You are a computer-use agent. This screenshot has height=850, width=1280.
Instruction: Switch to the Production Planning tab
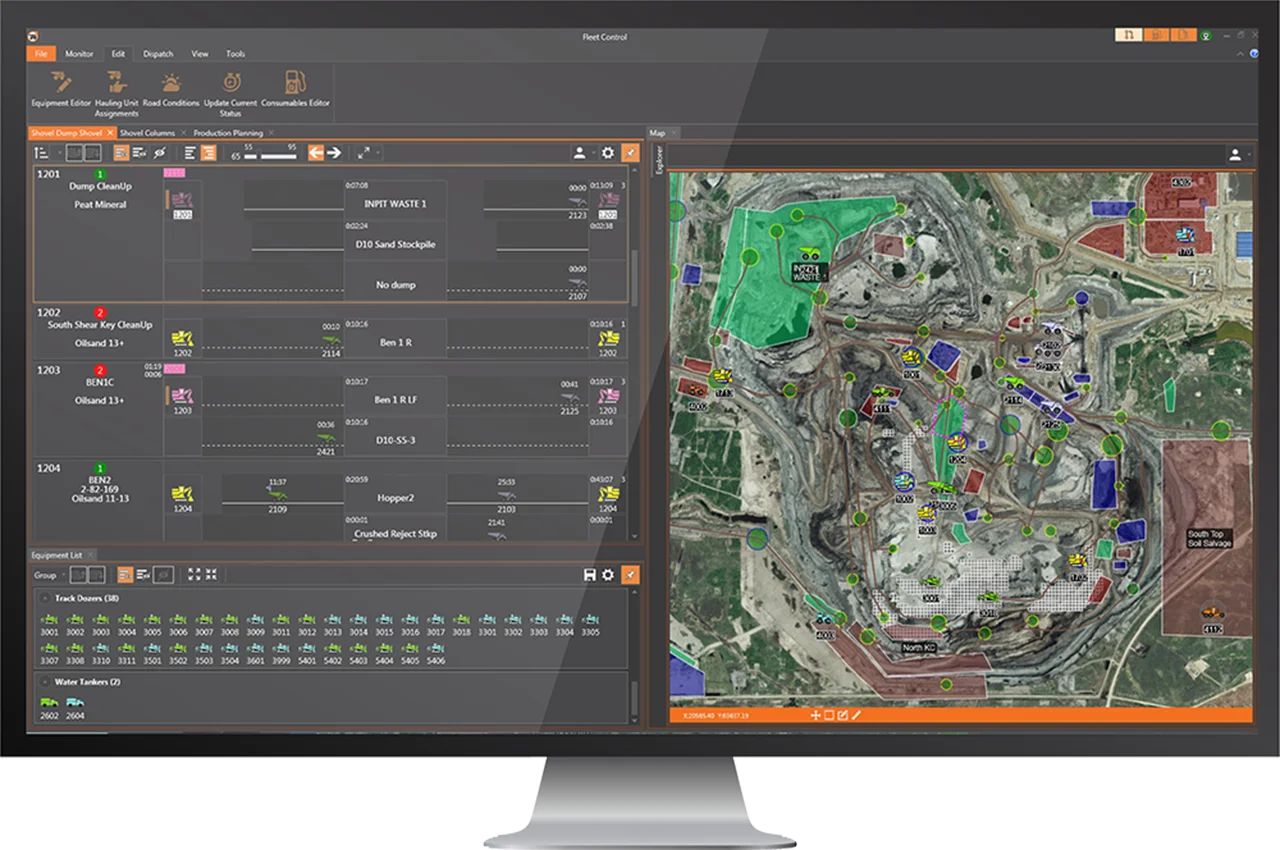(x=228, y=133)
